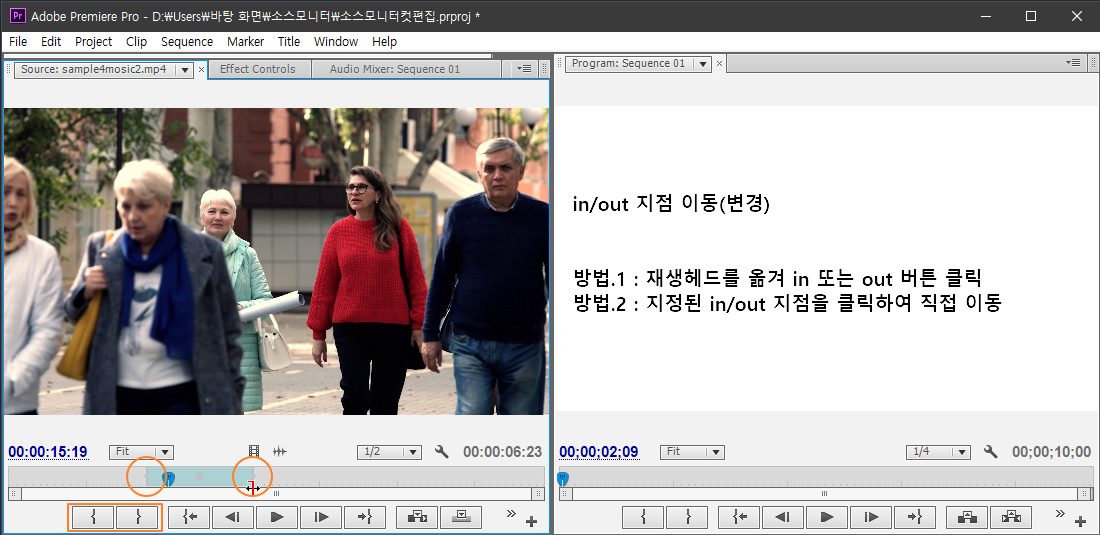Click Program monitor zoom scroll bar

(x=825, y=494)
